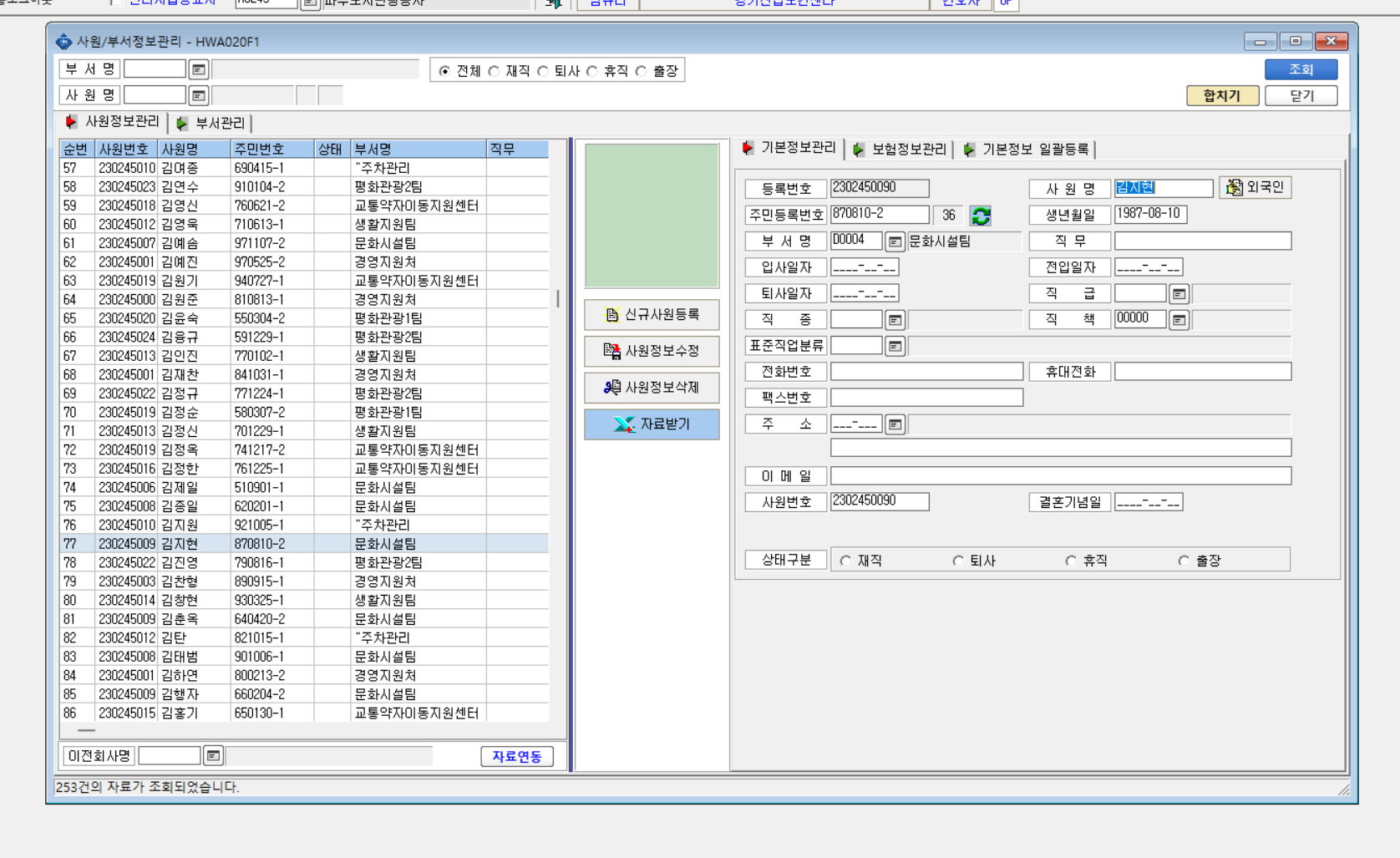The height and width of the screenshot is (858, 1400).
Task: Click the employee list vertical scrollbar thumb
Action: point(558,298)
